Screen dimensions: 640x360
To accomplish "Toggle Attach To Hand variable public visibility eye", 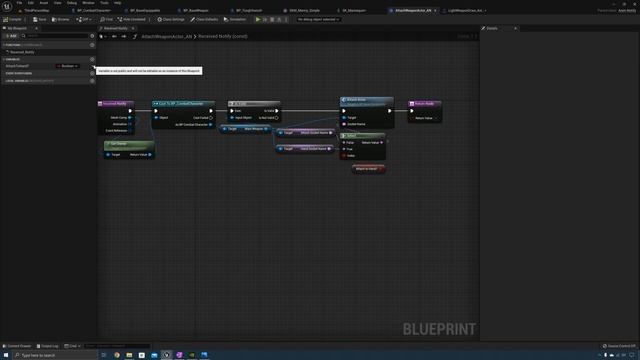I will (92, 66).
